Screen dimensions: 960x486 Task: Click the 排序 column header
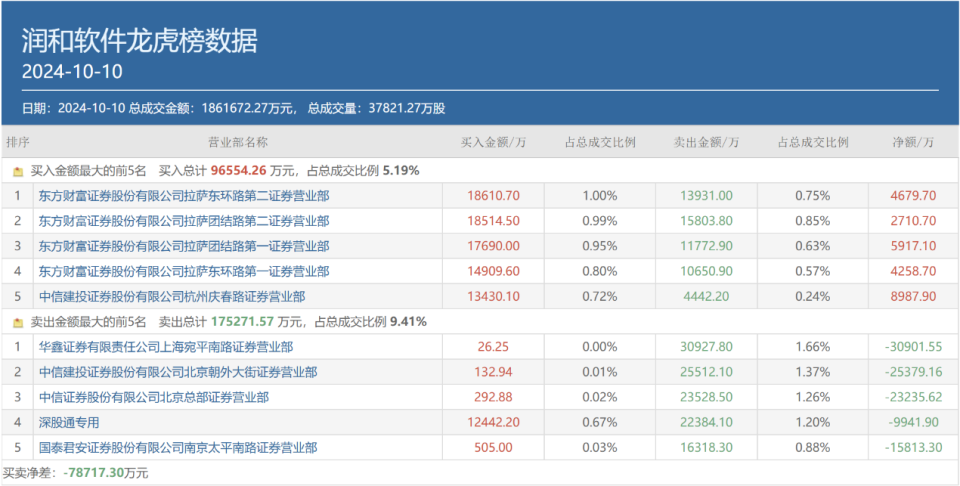click(x=18, y=143)
